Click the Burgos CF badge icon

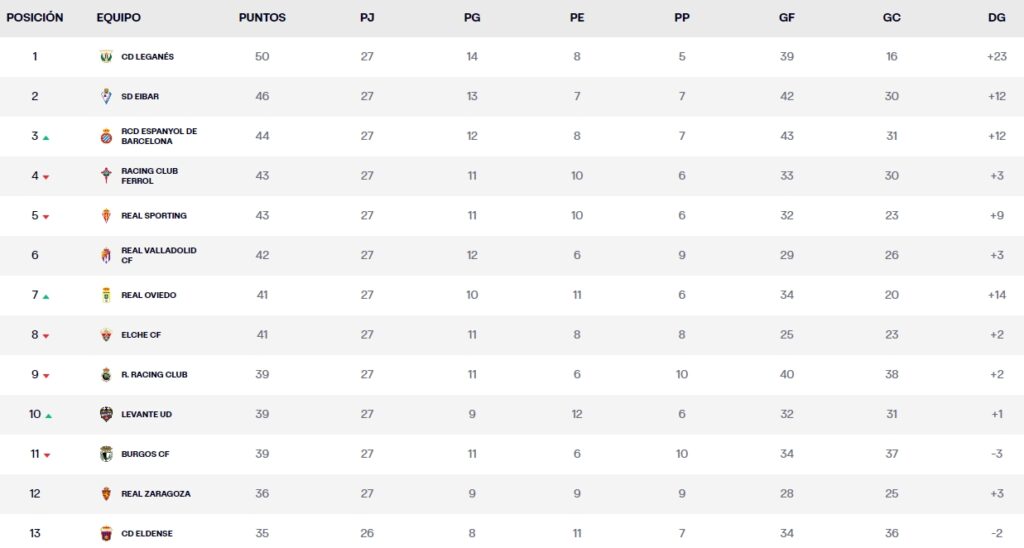coord(107,454)
